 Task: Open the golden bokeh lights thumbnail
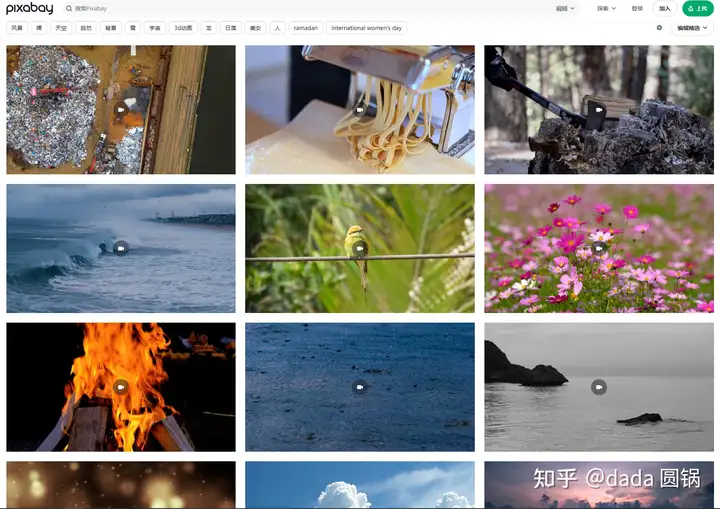(x=121, y=485)
